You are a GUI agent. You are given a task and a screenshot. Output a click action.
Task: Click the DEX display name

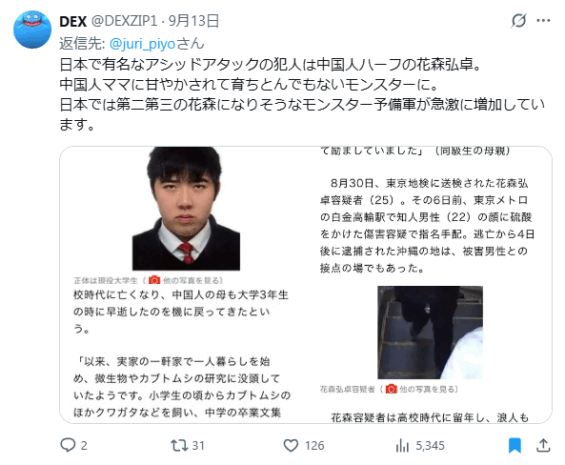pos(73,21)
